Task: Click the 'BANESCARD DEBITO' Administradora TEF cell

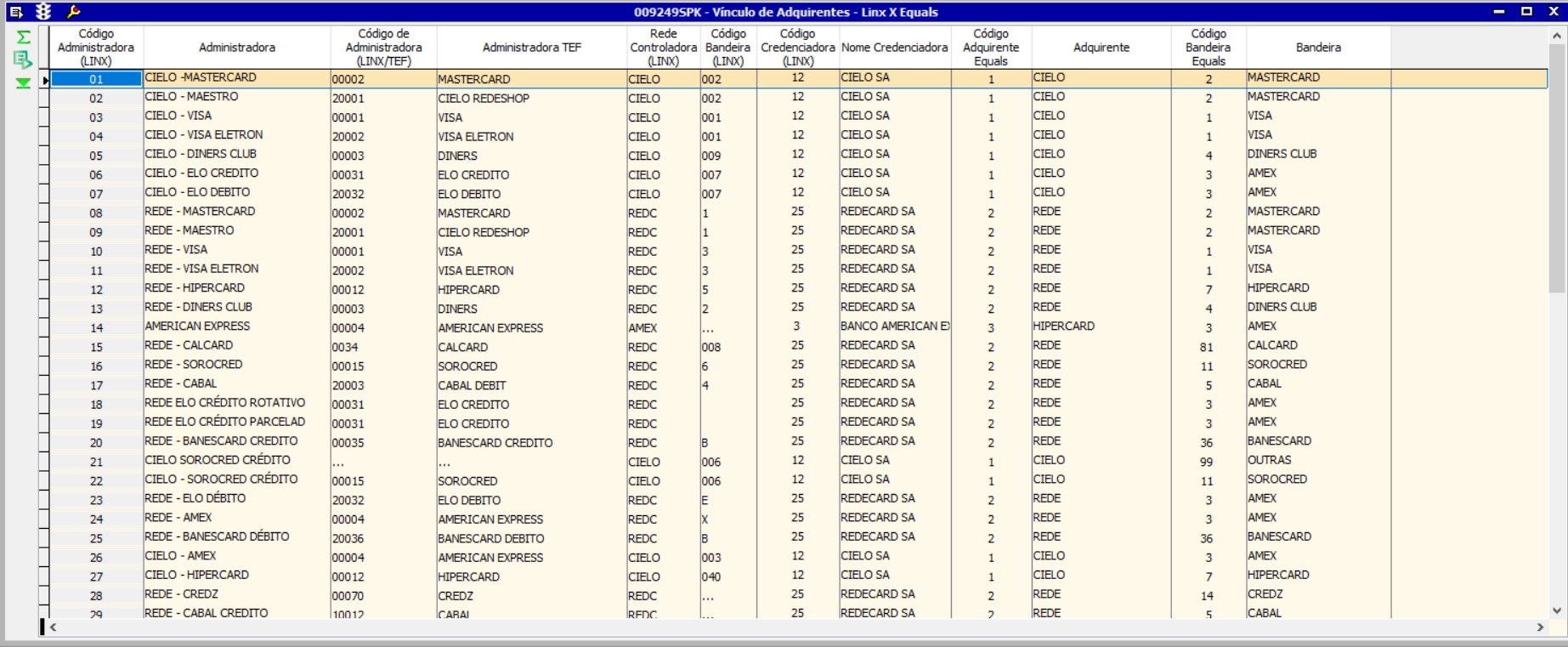Action: click(532, 538)
